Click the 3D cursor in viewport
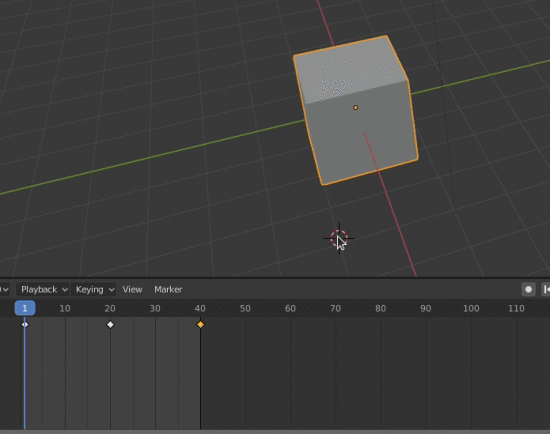 pyautogui.click(x=339, y=239)
